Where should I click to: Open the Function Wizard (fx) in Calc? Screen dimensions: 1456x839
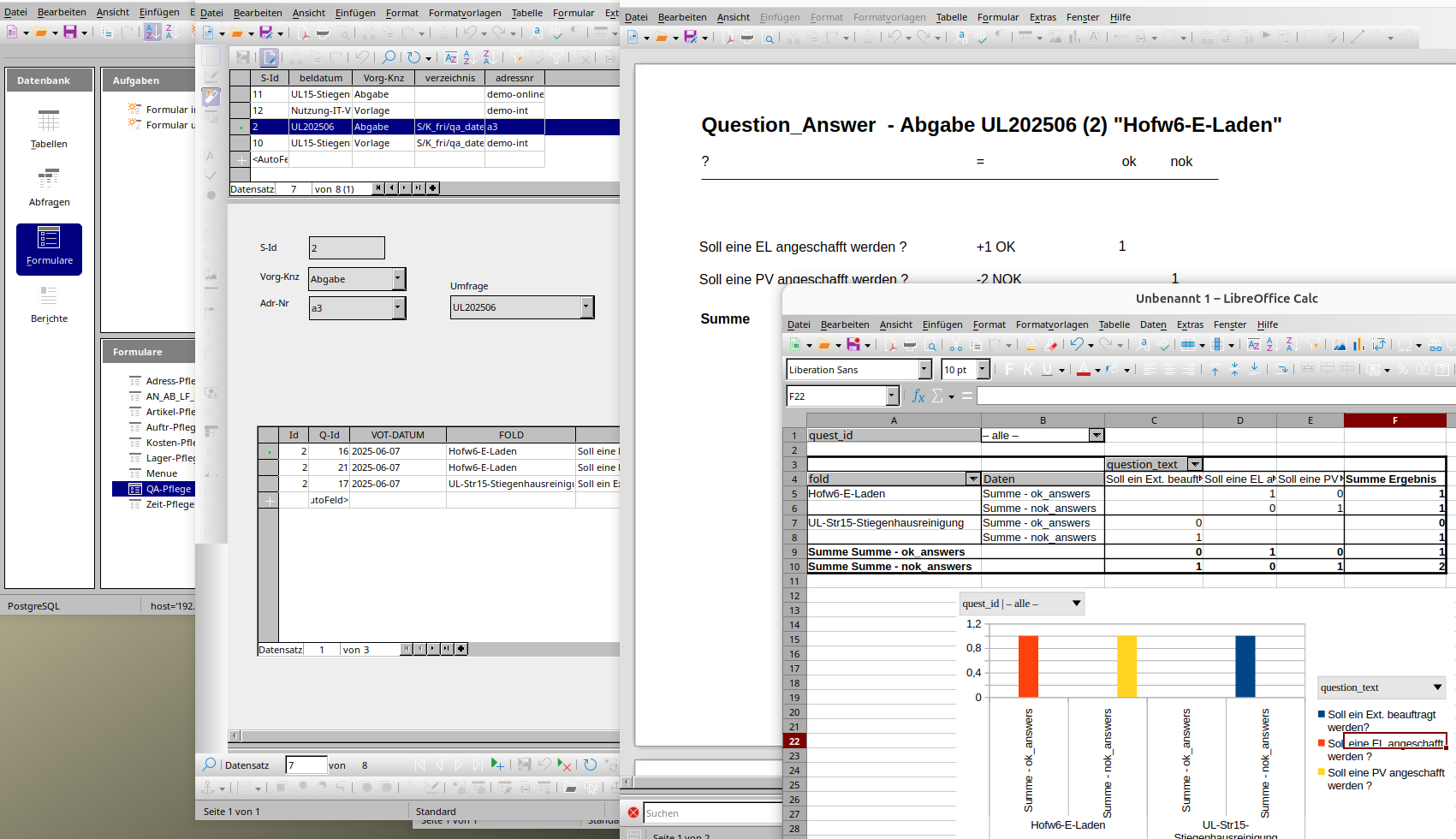918,396
